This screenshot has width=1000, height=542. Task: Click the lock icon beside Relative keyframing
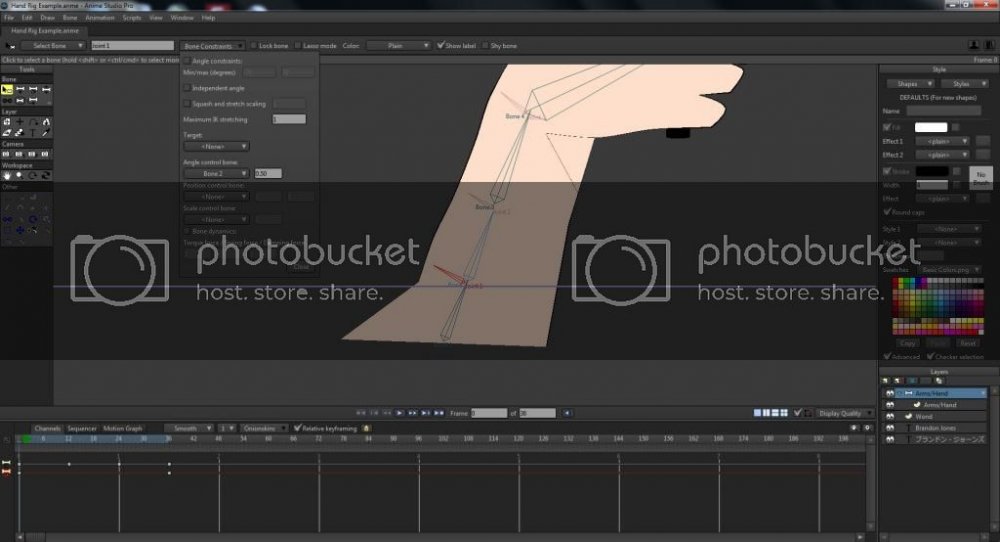tap(367, 428)
